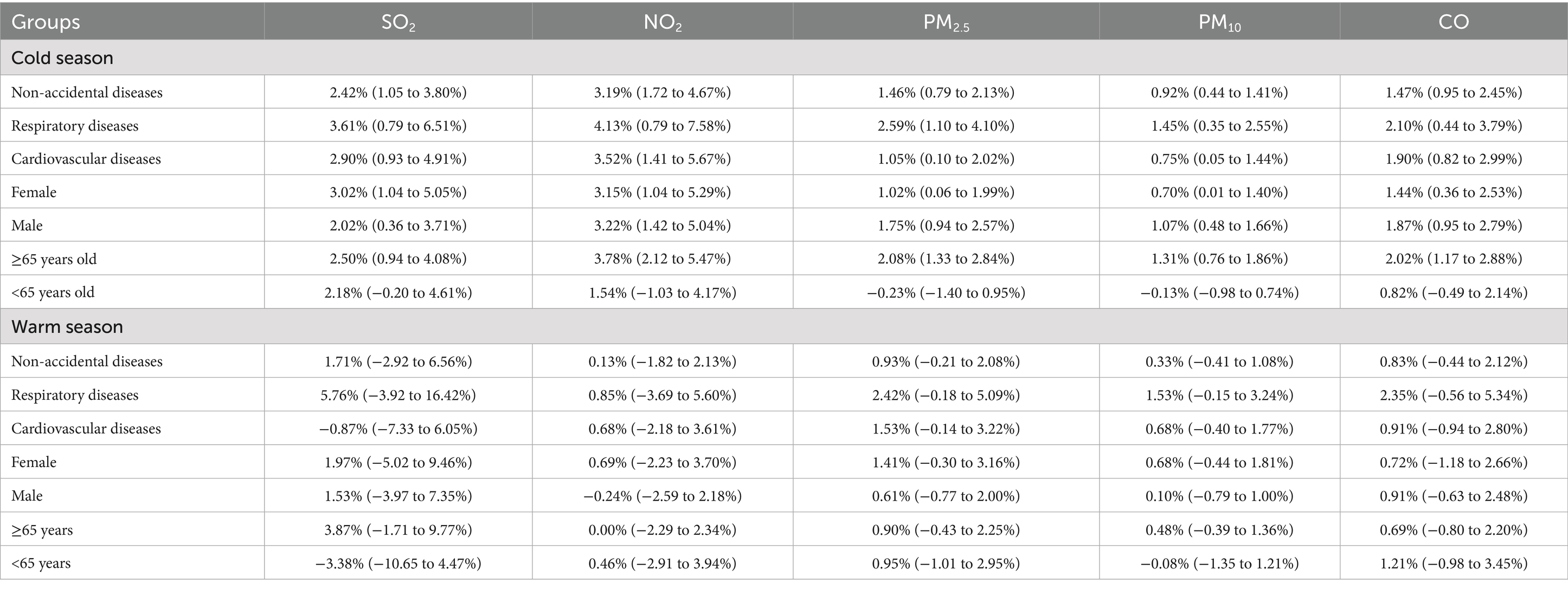The height and width of the screenshot is (589, 1568).
Task: Click the Cold season section row
Action: pyautogui.click(x=784, y=58)
